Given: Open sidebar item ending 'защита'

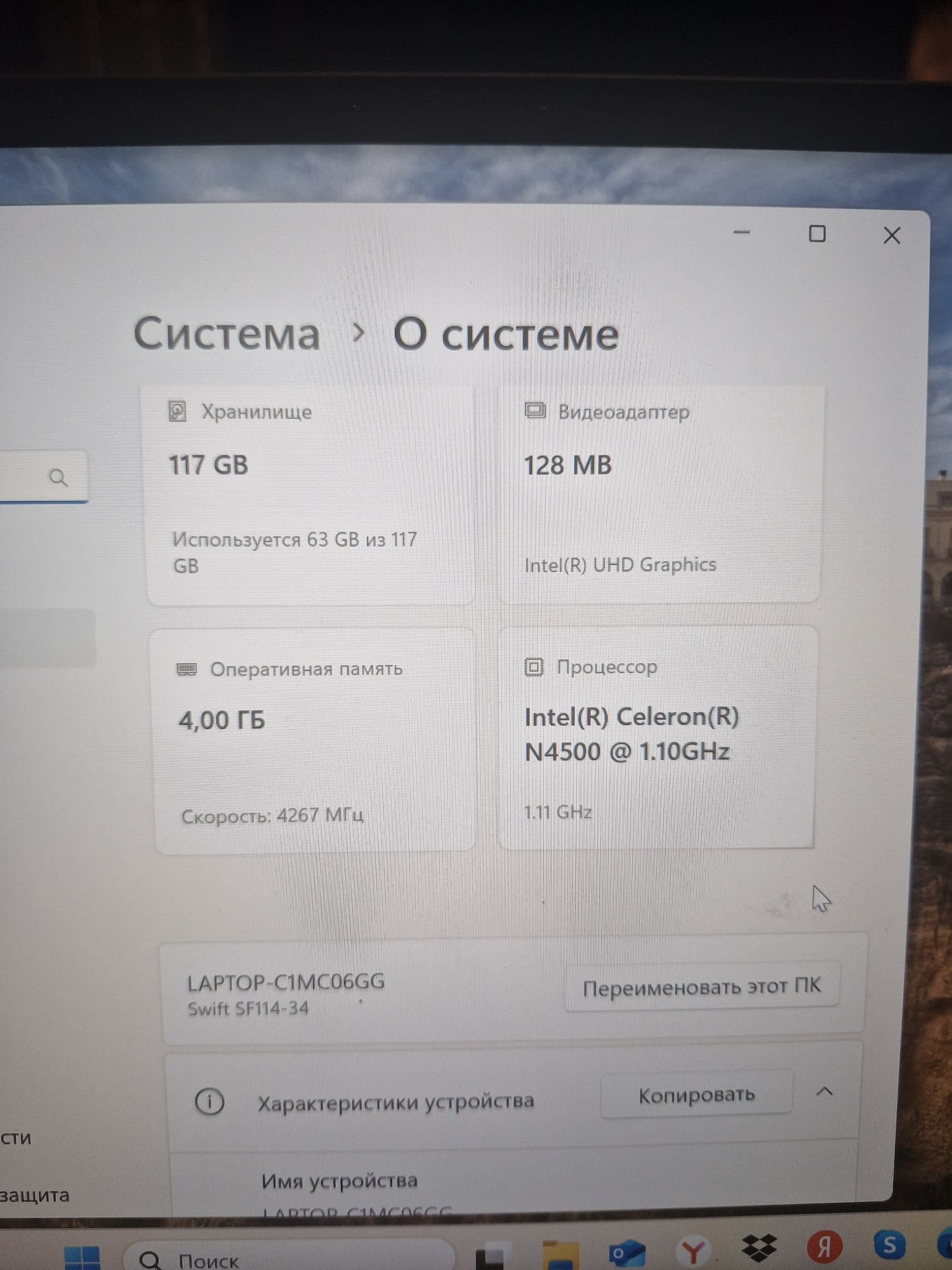Looking at the screenshot, I should (x=34, y=1195).
